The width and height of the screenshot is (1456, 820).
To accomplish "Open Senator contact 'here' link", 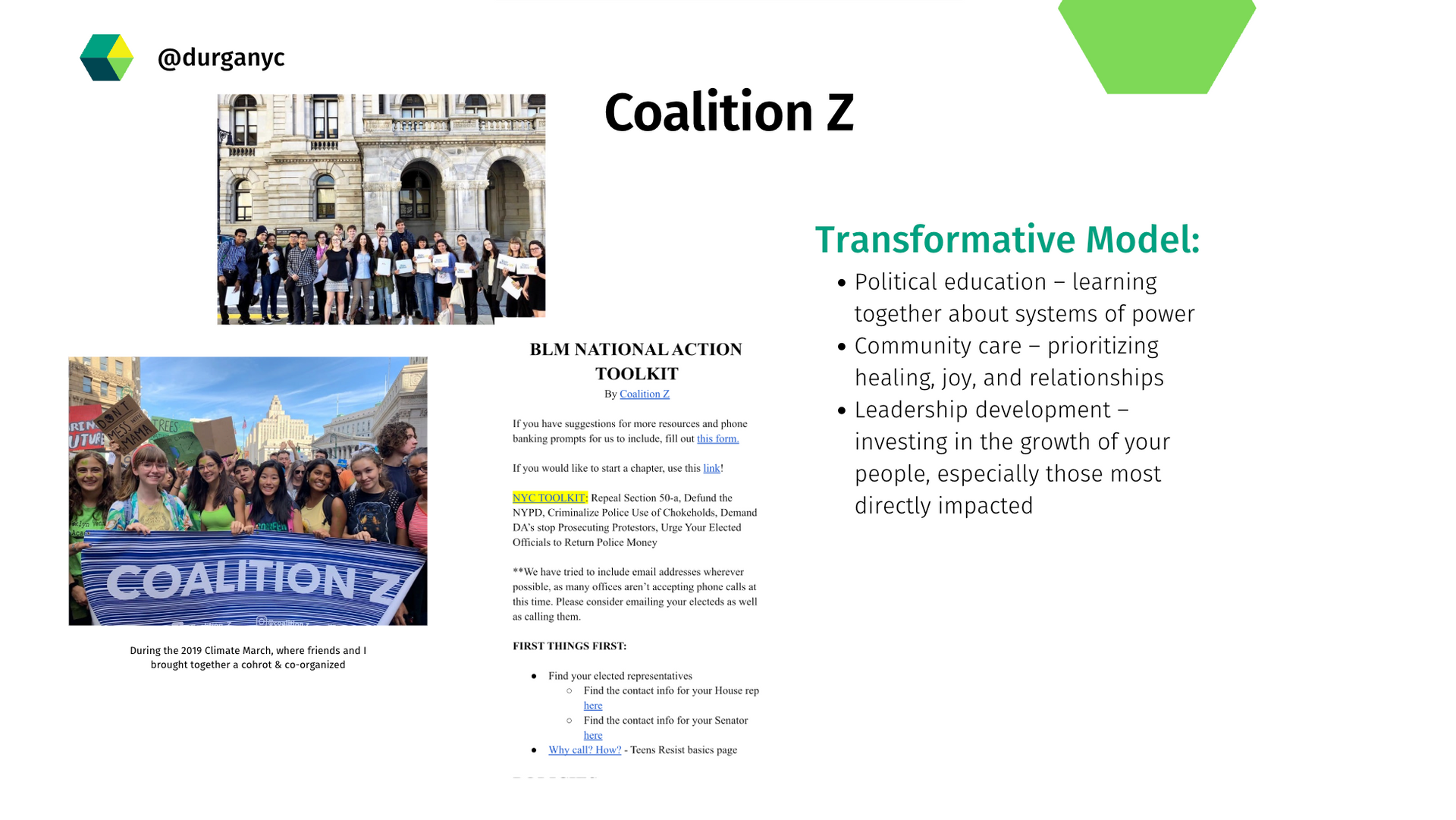I will tap(593, 735).
